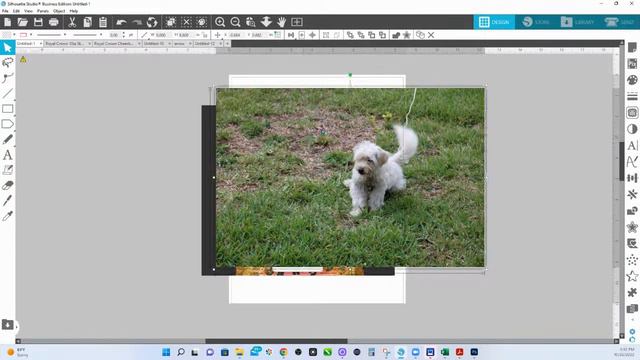
Task: Click the circular-arrows sync icon in toolbar
Action: pos(152,22)
